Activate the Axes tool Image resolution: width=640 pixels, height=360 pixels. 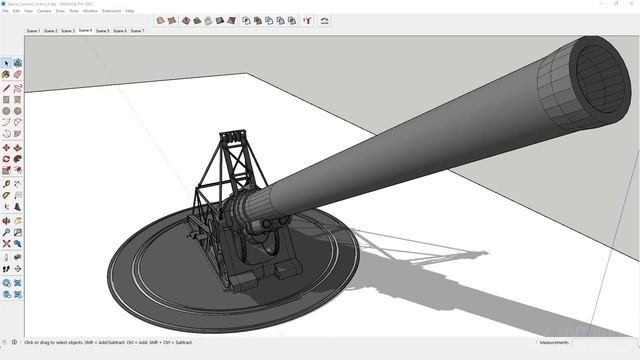pyautogui.click(x=6, y=207)
